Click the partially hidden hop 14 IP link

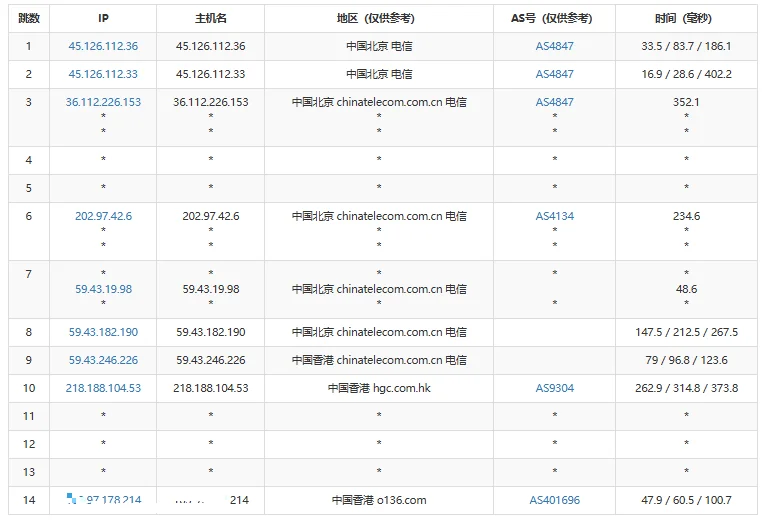click(104, 499)
